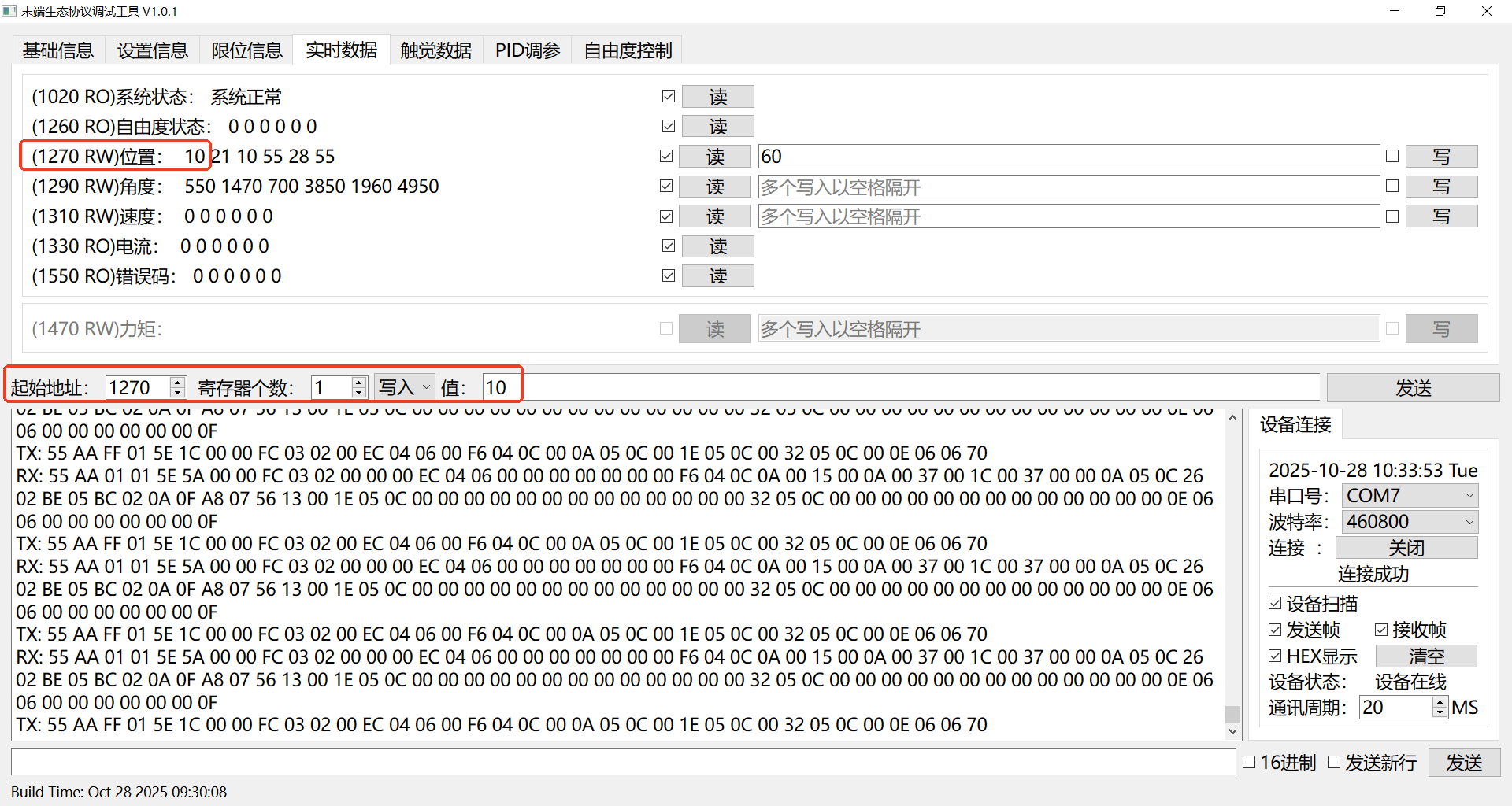Click 关闭 to close the connection
This screenshot has width=1512, height=806.
coord(1406,548)
